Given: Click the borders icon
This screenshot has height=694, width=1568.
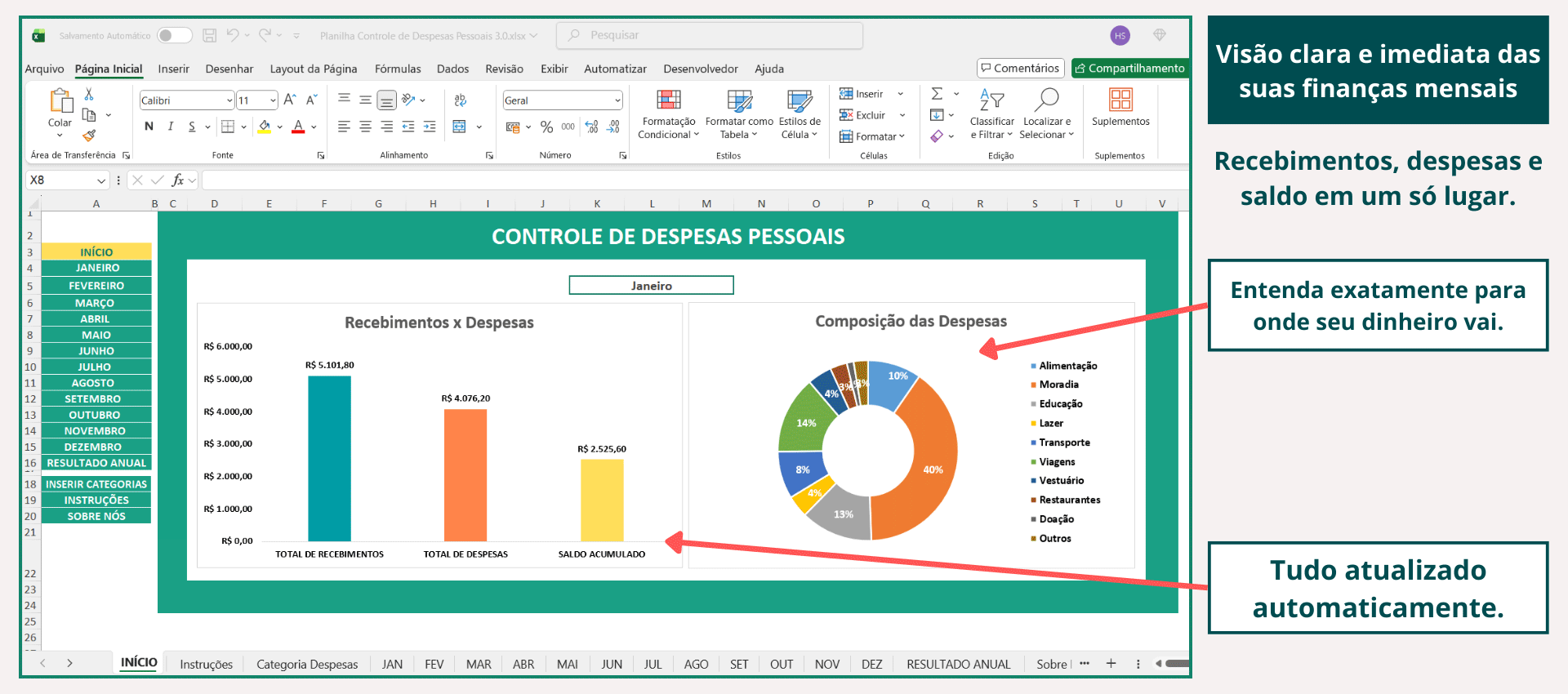Looking at the screenshot, I should (x=228, y=127).
